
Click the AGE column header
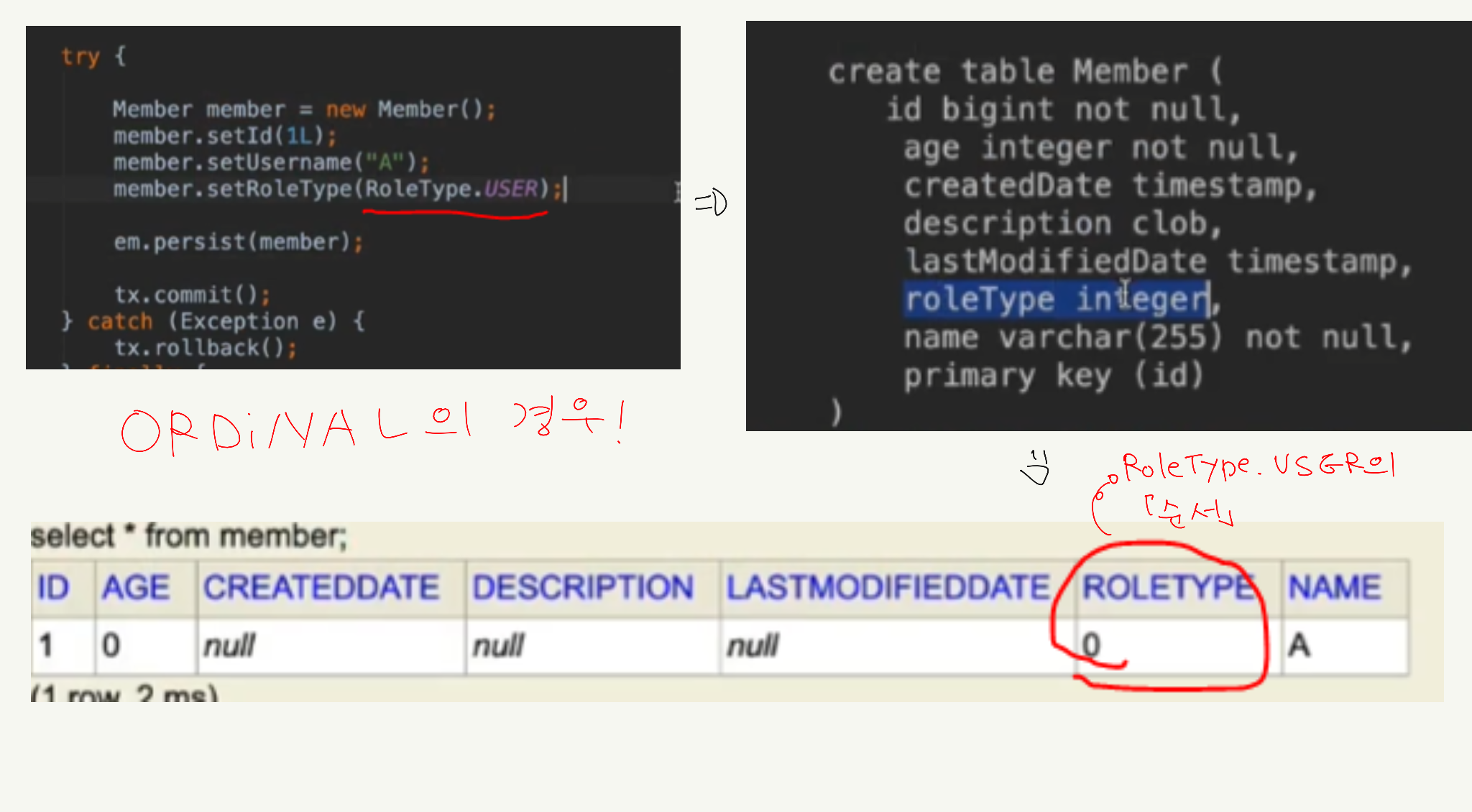point(136,588)
